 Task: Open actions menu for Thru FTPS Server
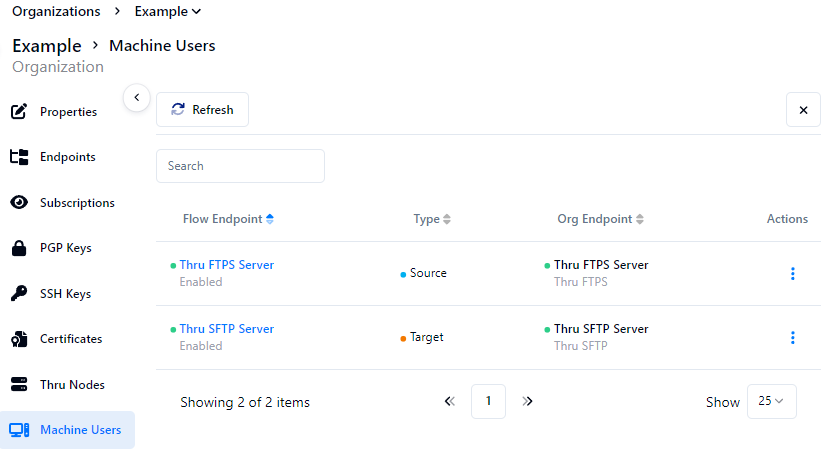pos(792,273)
